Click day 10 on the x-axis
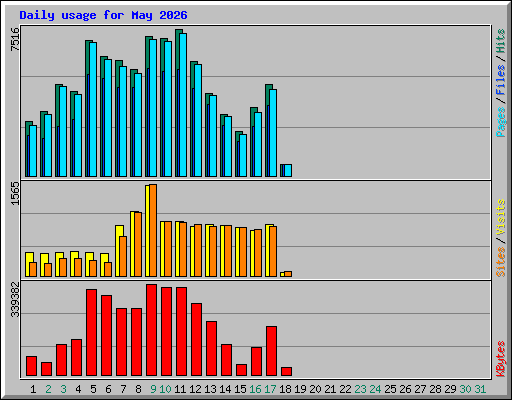 pyautogui.click(x=165, y=389)
